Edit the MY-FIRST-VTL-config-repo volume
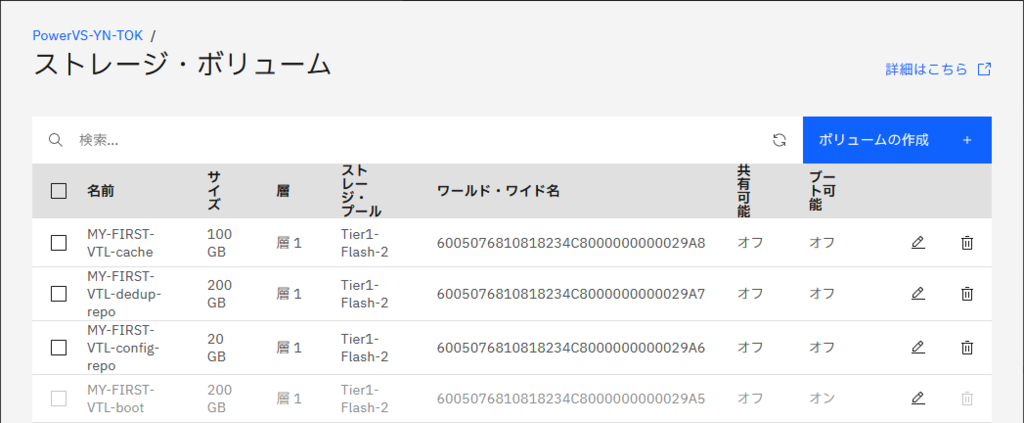Viewport: 1024px width, 423px height. pos(918,347)
